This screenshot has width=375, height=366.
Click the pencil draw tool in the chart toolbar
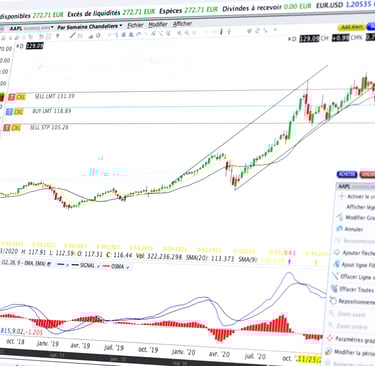(x=72, y=36)
